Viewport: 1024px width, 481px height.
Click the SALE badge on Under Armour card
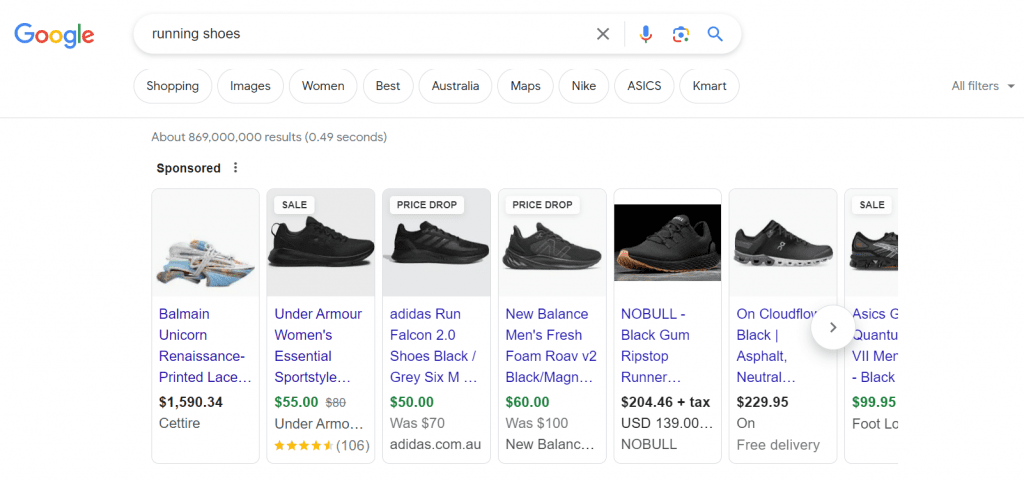[294, 205]
